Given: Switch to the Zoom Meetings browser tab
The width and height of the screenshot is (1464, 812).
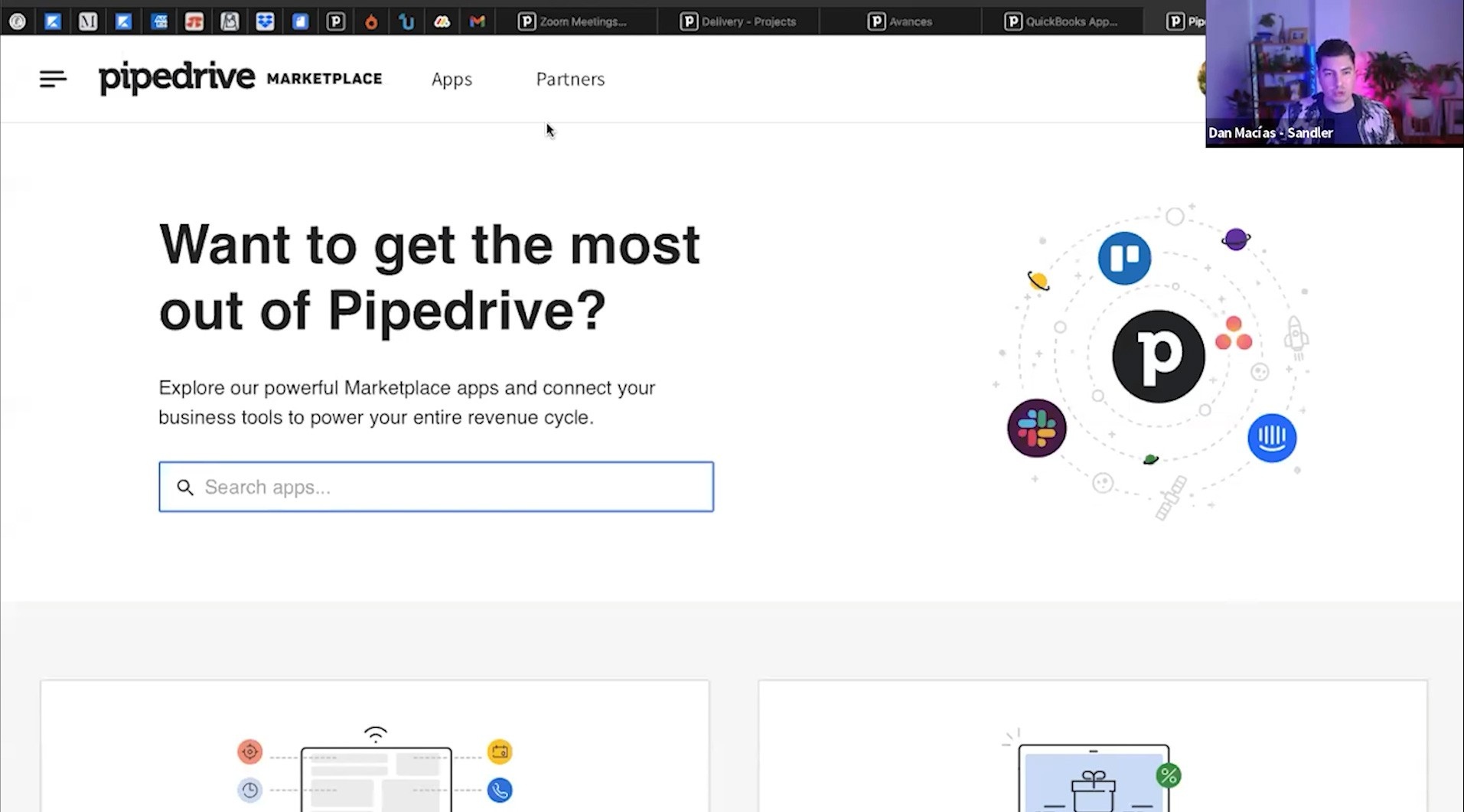Looking at the screenshot, I should [577, 21].
